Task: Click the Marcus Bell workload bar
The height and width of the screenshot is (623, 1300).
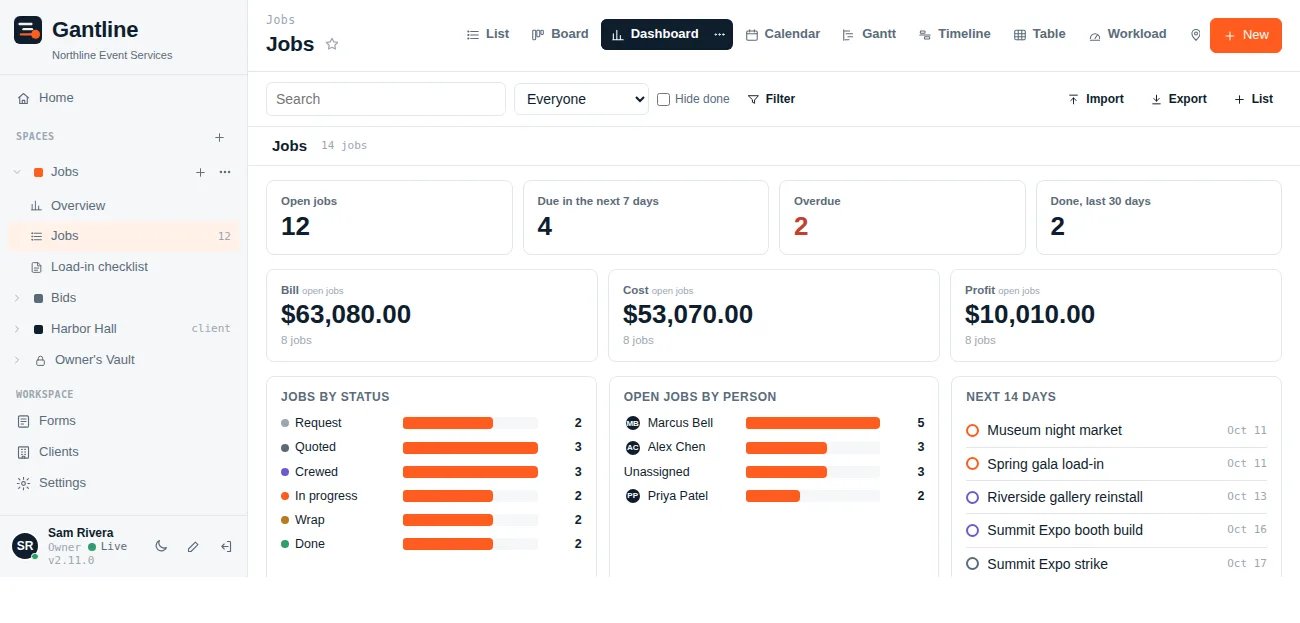Action: (813, 423)
